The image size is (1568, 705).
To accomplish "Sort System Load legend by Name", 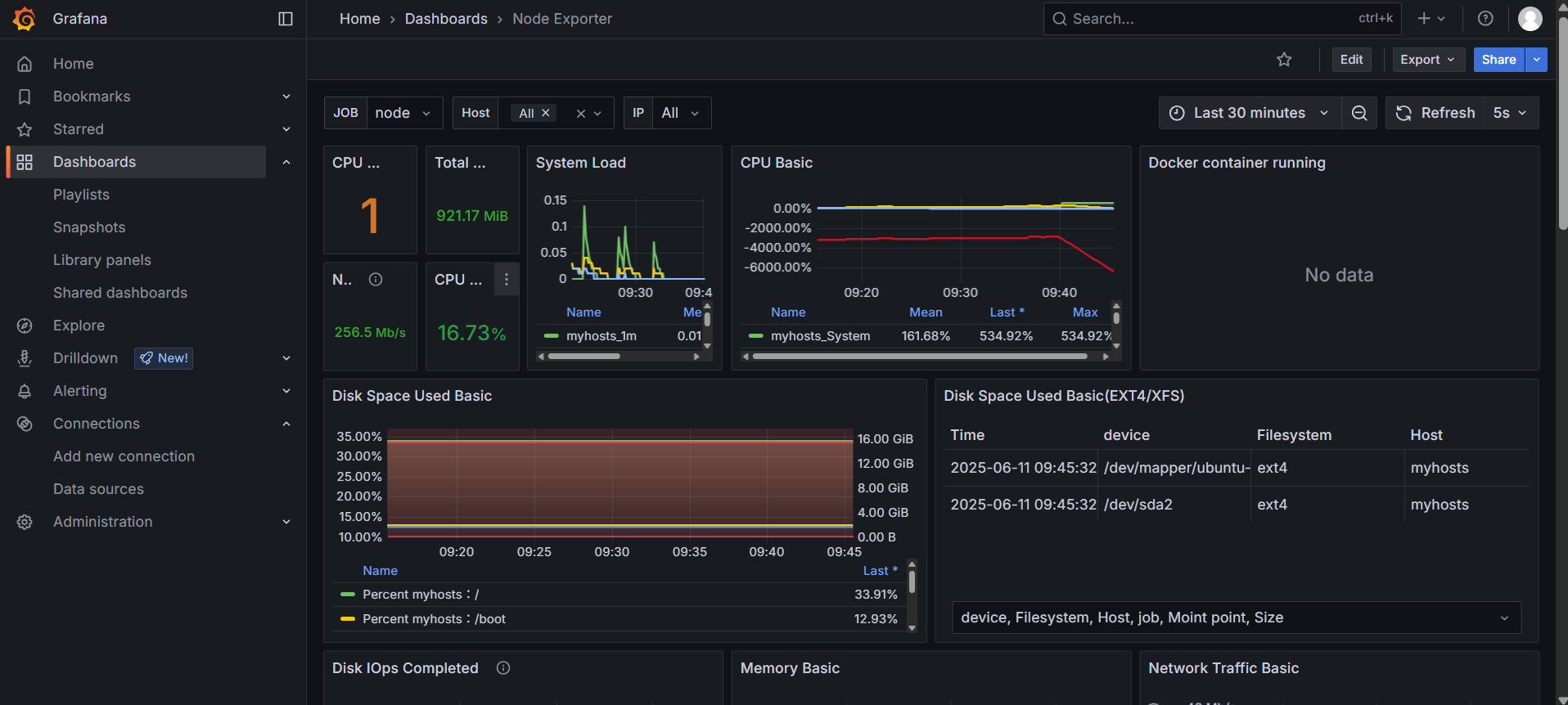I will (583, 312).
